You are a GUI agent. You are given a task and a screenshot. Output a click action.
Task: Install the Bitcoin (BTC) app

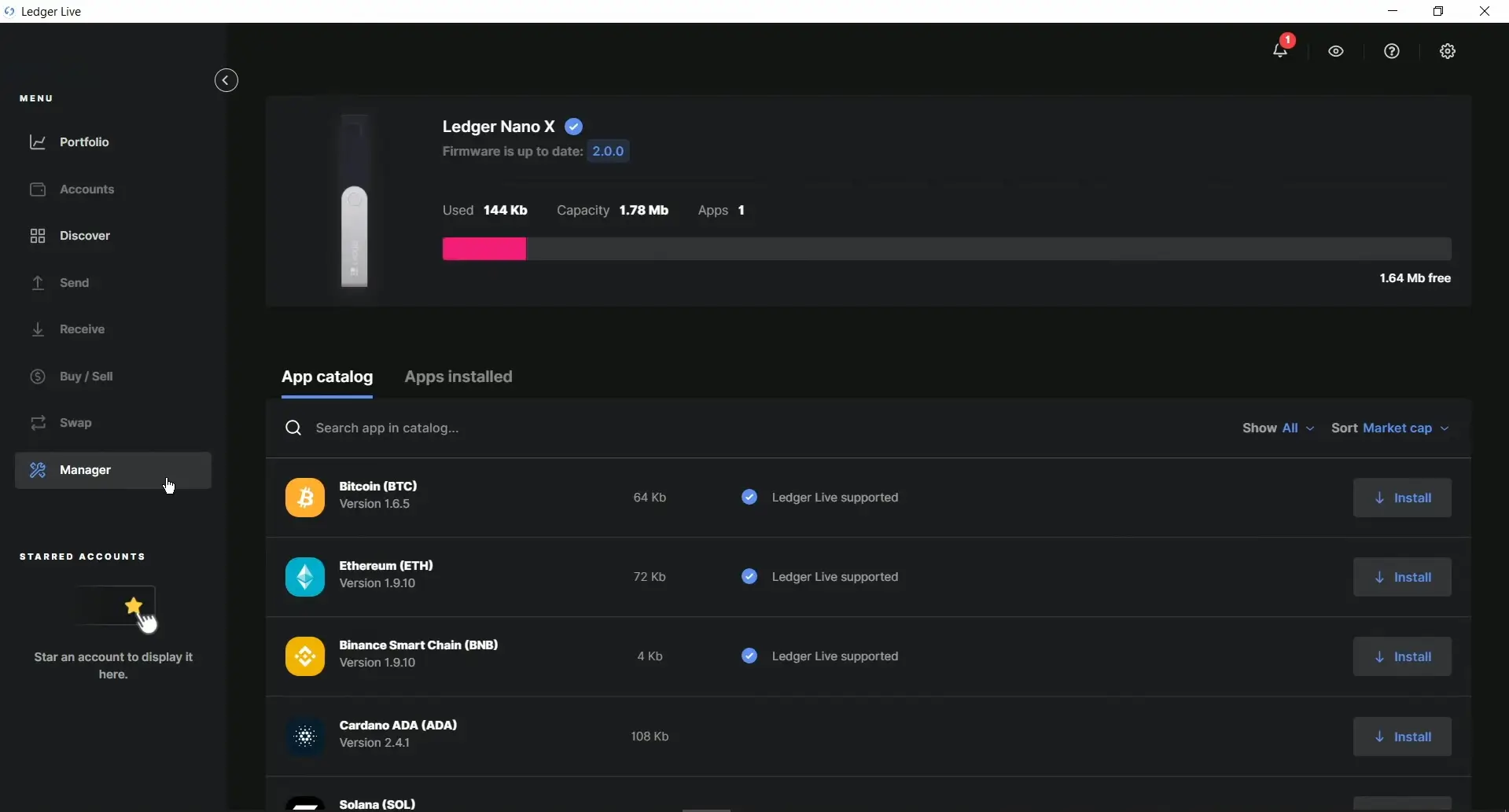coord(1402,498)
